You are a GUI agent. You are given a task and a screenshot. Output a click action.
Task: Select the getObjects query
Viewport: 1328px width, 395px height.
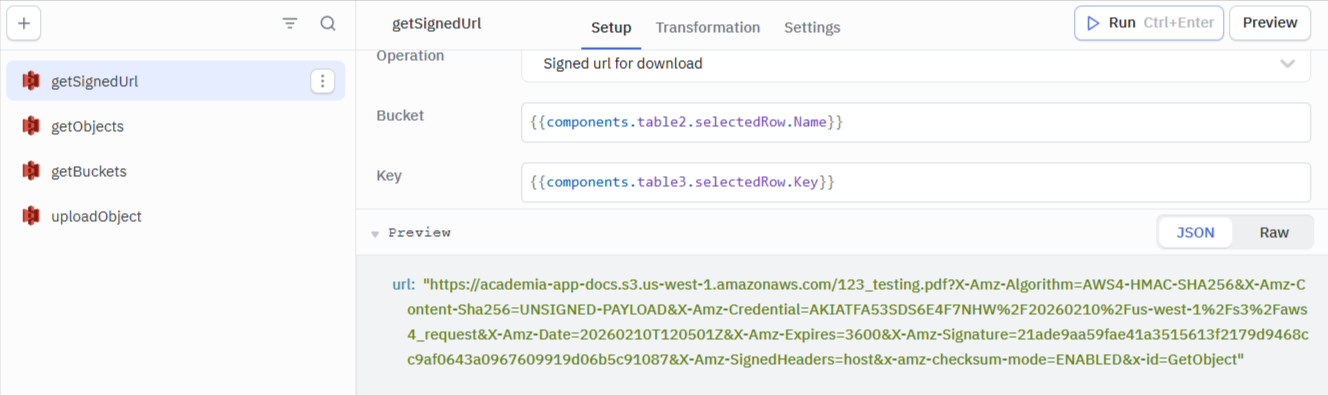pyautogui.click(x=176, y=126)
